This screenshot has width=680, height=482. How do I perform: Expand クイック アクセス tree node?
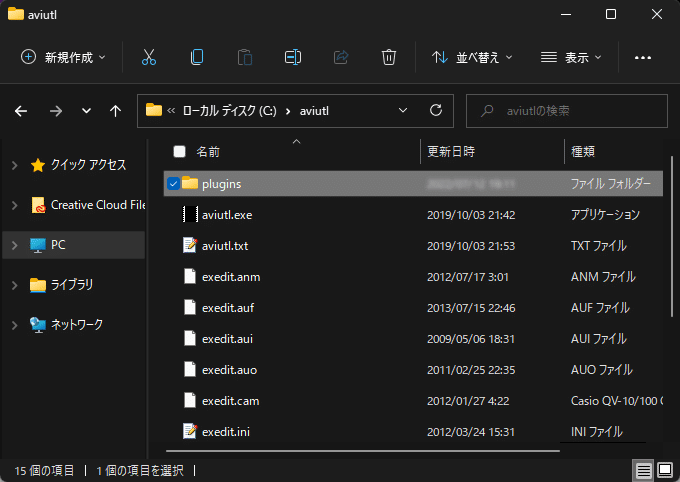pyautogui.click(x=14, y=165)
